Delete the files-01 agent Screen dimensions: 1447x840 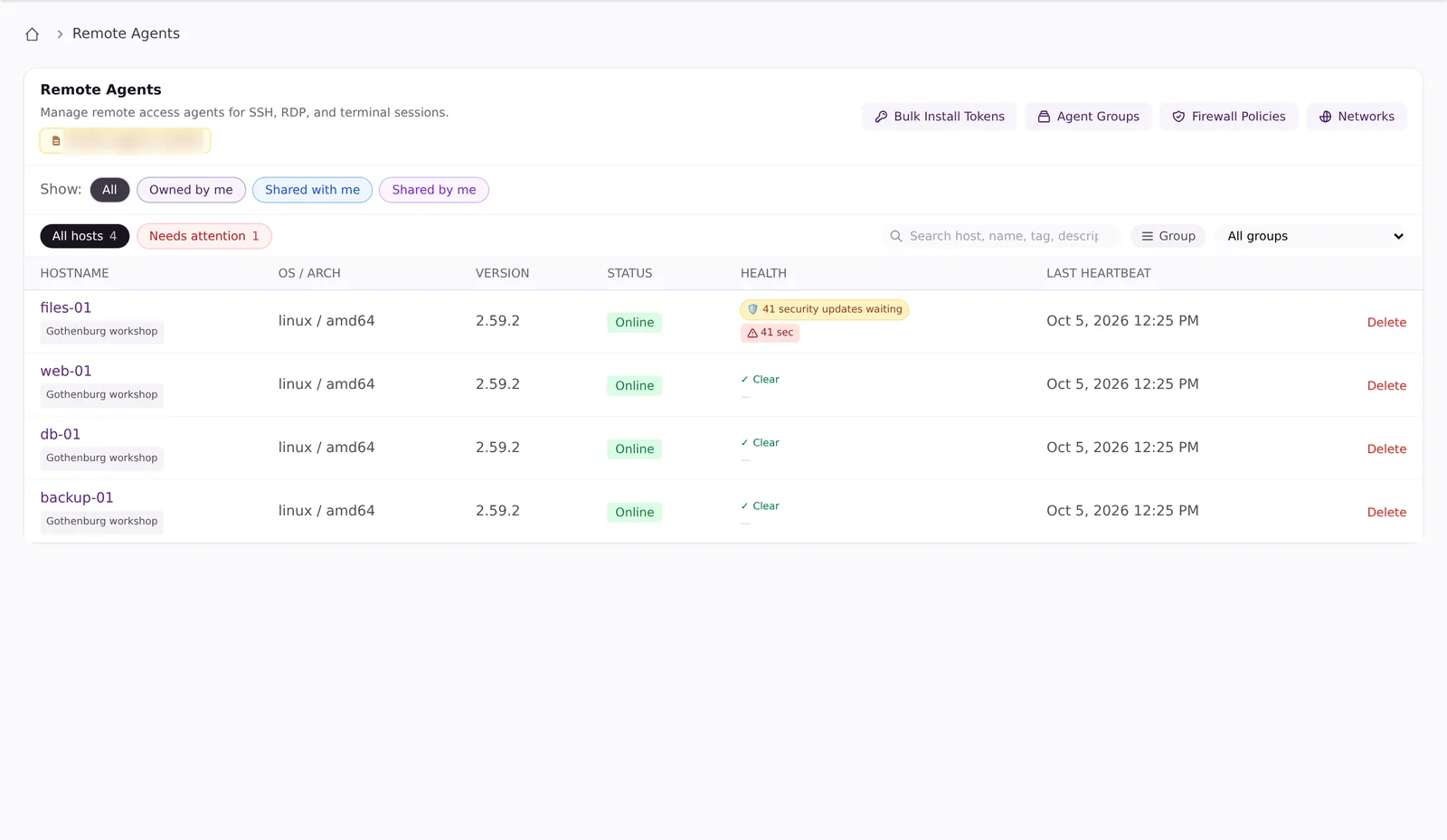(x=1386, y=322)
